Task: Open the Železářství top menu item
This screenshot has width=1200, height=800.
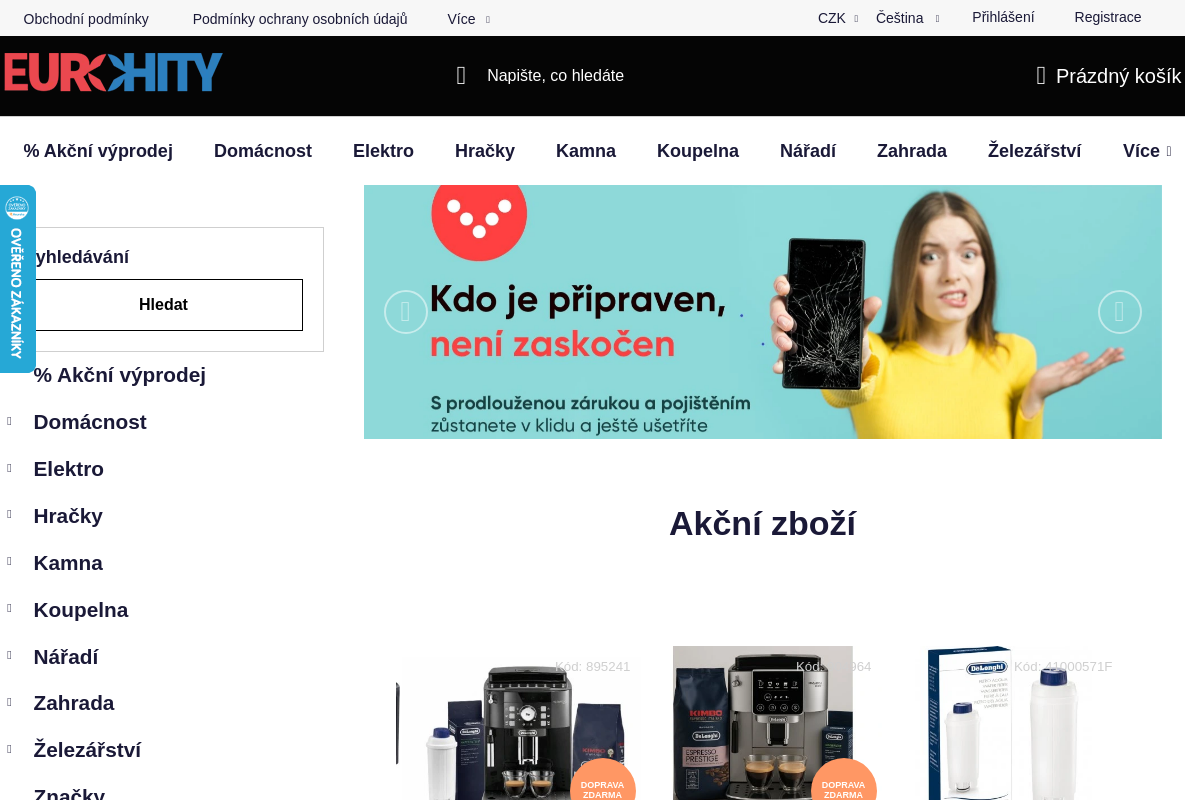Action: point(1034,151)
